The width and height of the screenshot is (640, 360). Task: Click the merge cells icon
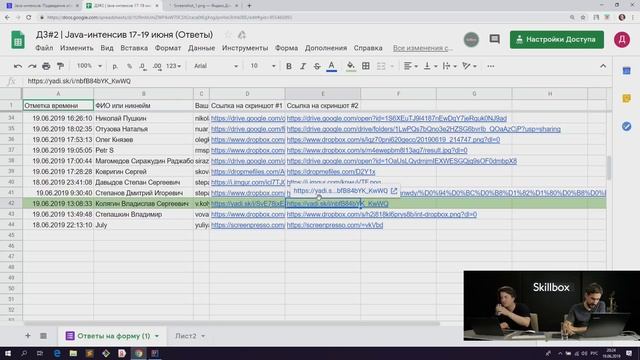click(x=381, y=66)
